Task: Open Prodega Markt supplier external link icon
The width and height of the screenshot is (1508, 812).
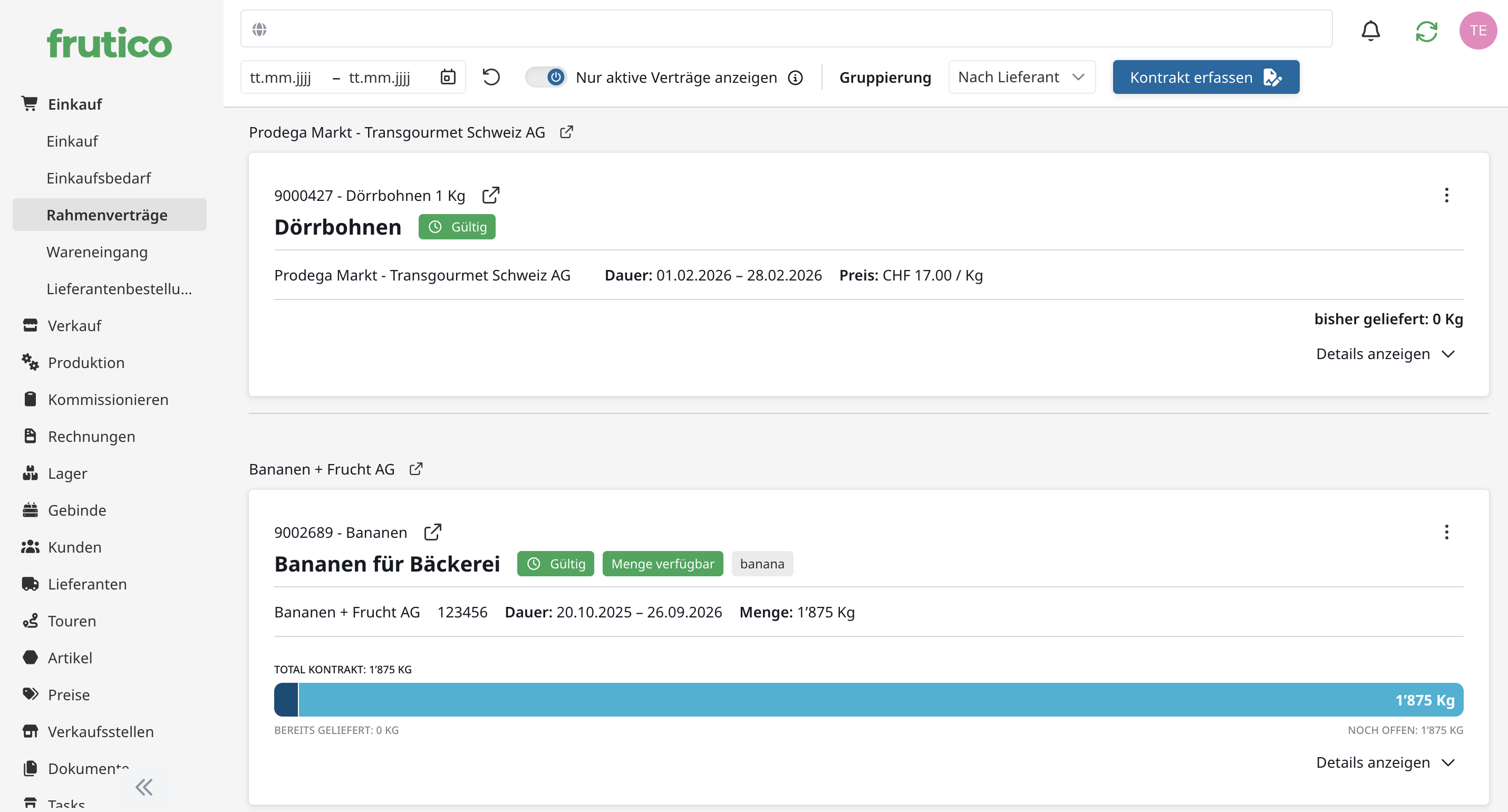Action: click(x=566, y=132)
